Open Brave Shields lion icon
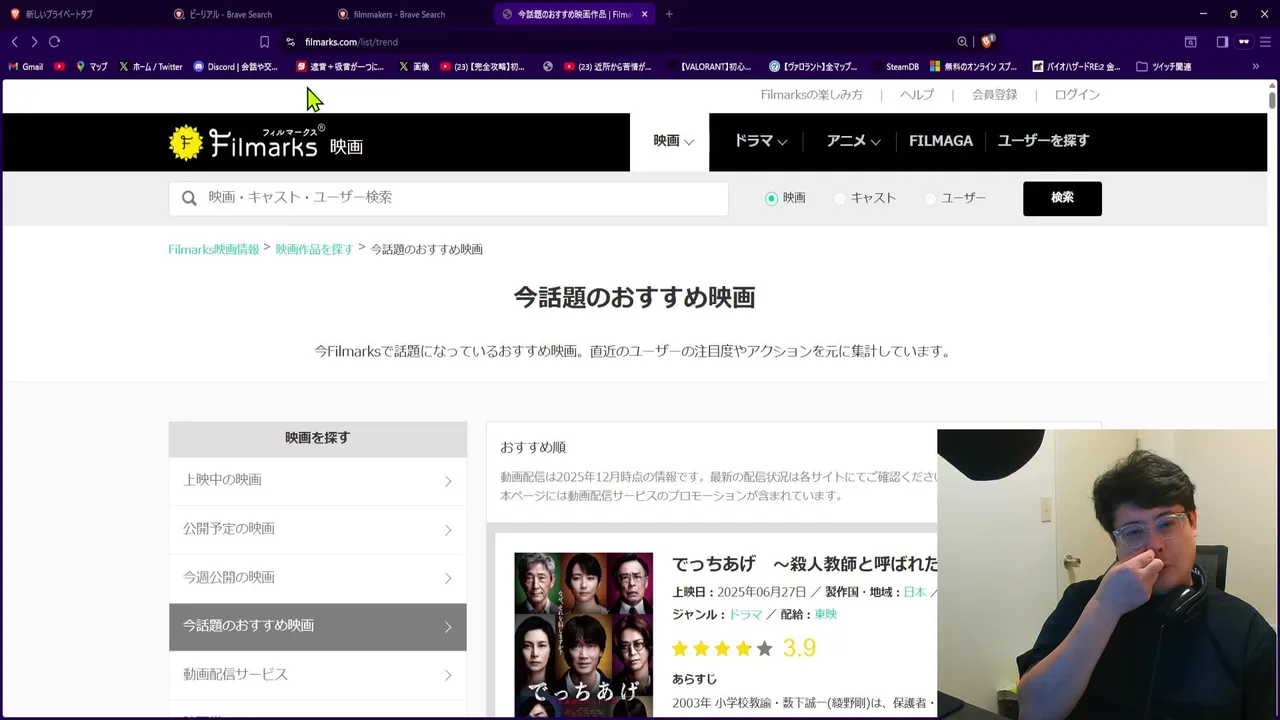Image resolution: width=1280 pixels, height=720 pixels. (x=987, y=42)
